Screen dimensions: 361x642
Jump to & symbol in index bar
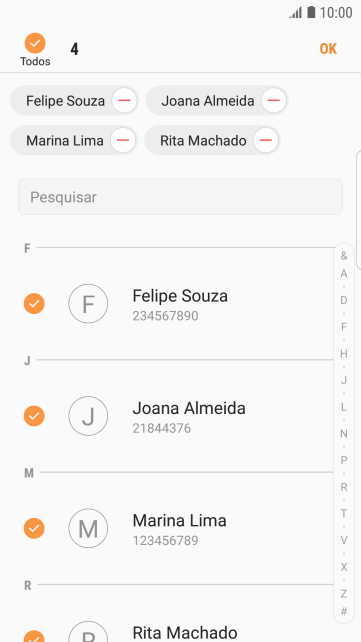coord(344,256)
